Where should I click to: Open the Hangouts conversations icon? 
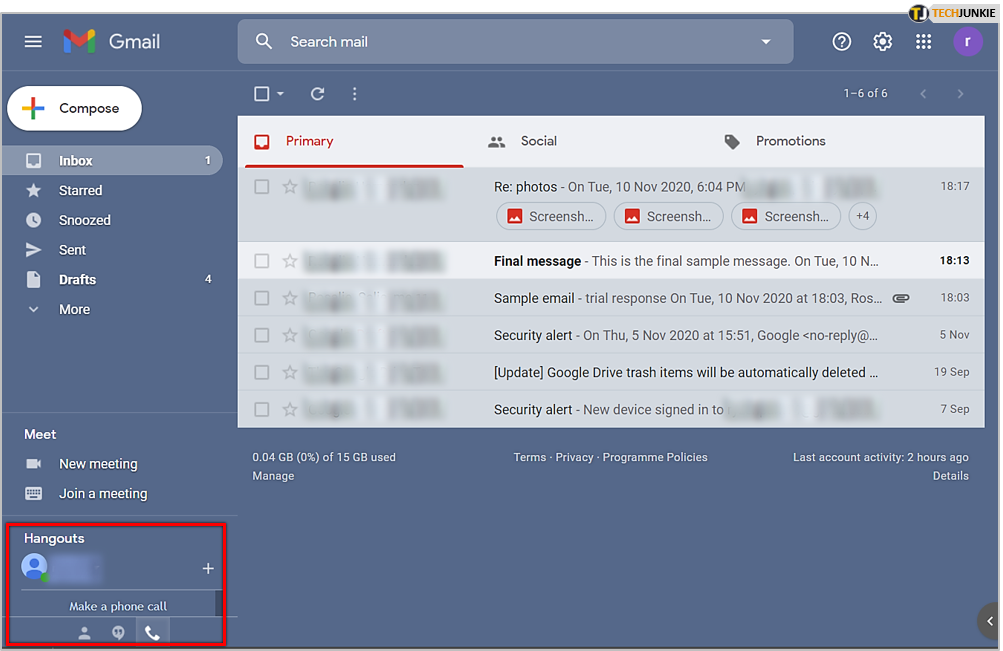click(118, 632)
